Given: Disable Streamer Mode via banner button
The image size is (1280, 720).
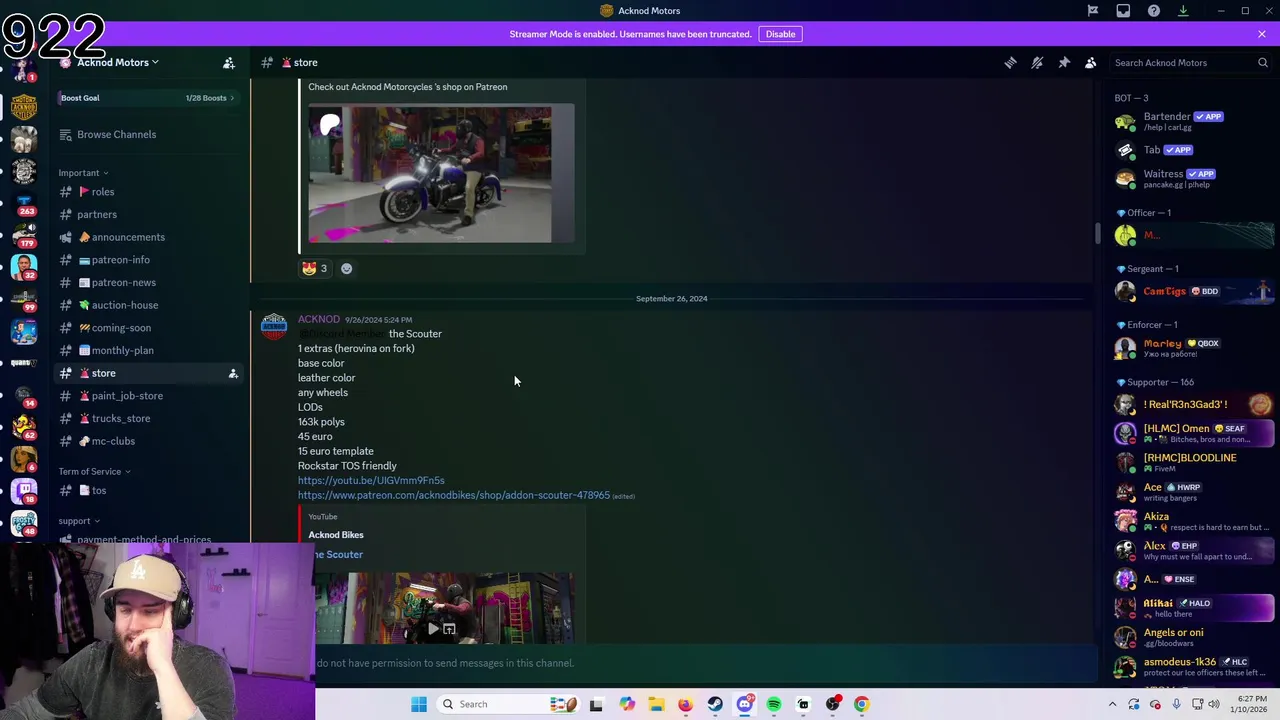Looking at the screenshot, I should pos(780,34).
